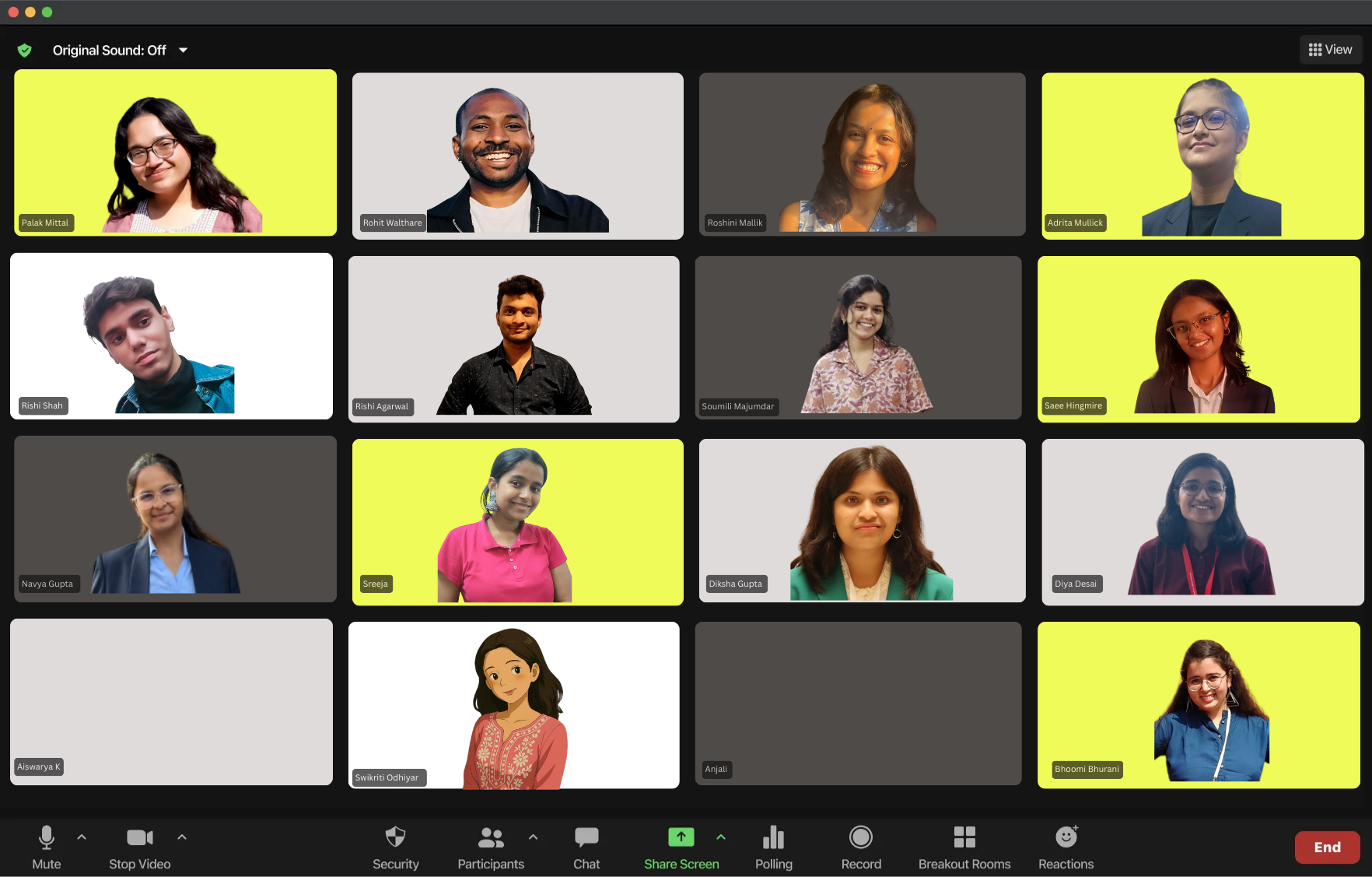Start Record meeting
This screenshot has height=877, width=1372.
coord(861,847)
